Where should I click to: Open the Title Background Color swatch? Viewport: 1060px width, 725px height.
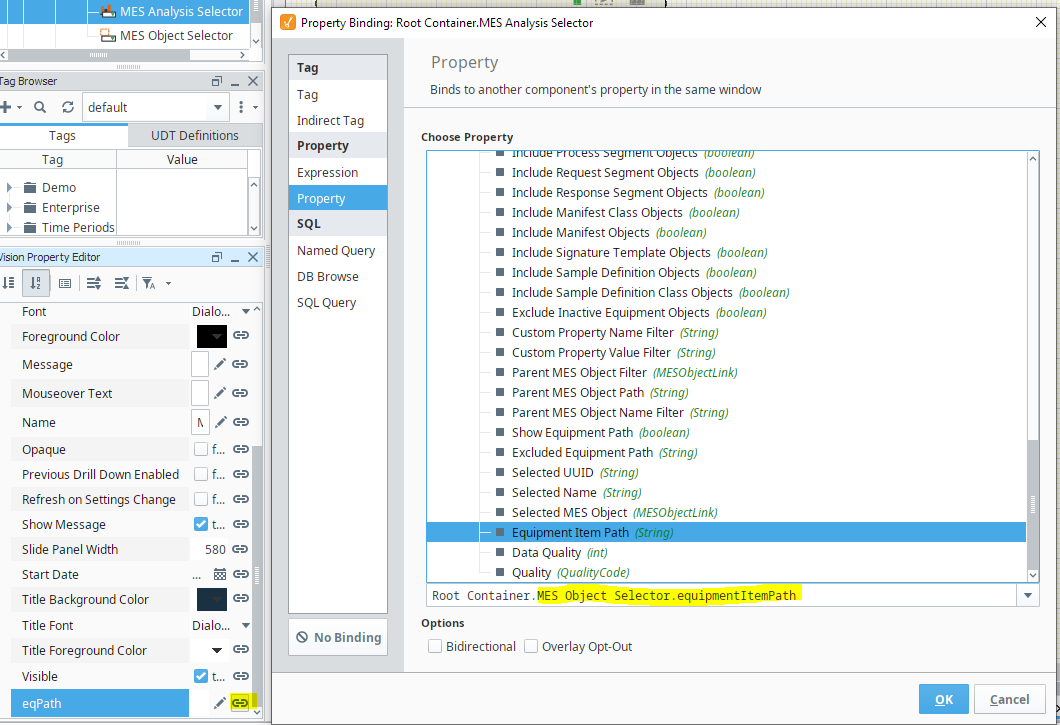coord(212,599)
